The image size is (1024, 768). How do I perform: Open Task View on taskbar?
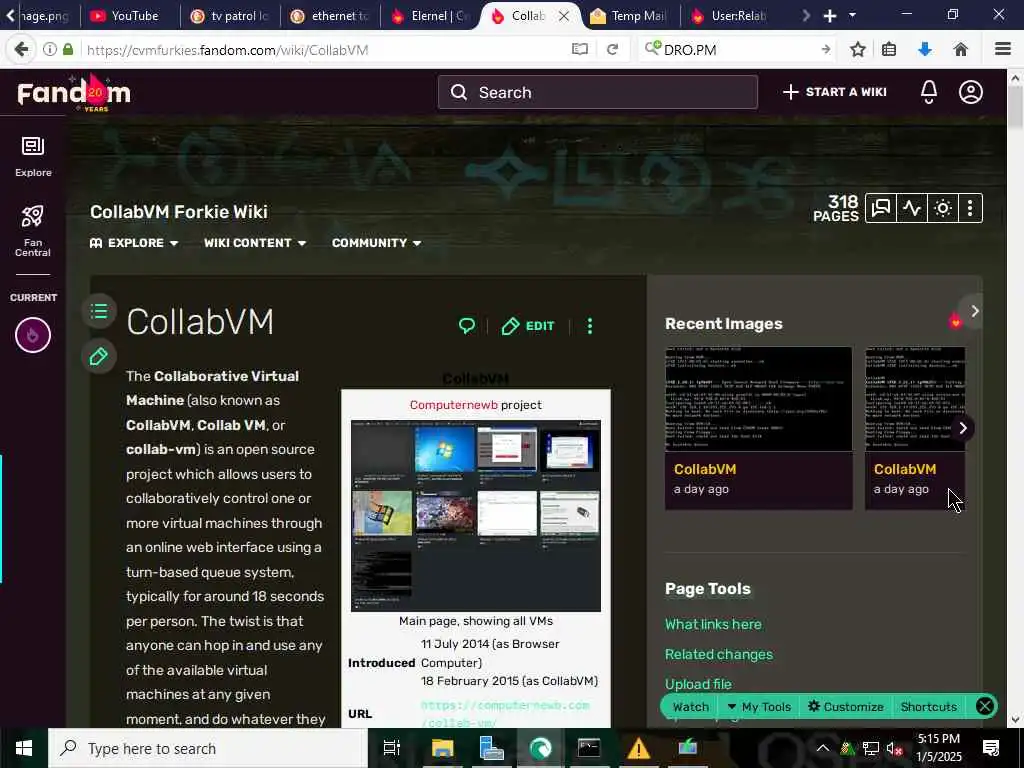coord(392,748)
